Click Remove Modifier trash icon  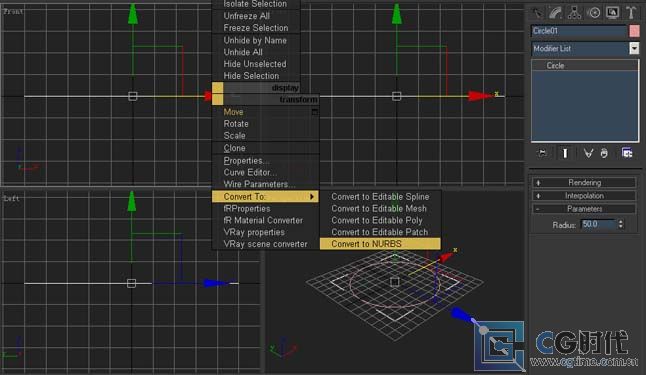click(604, 153)
